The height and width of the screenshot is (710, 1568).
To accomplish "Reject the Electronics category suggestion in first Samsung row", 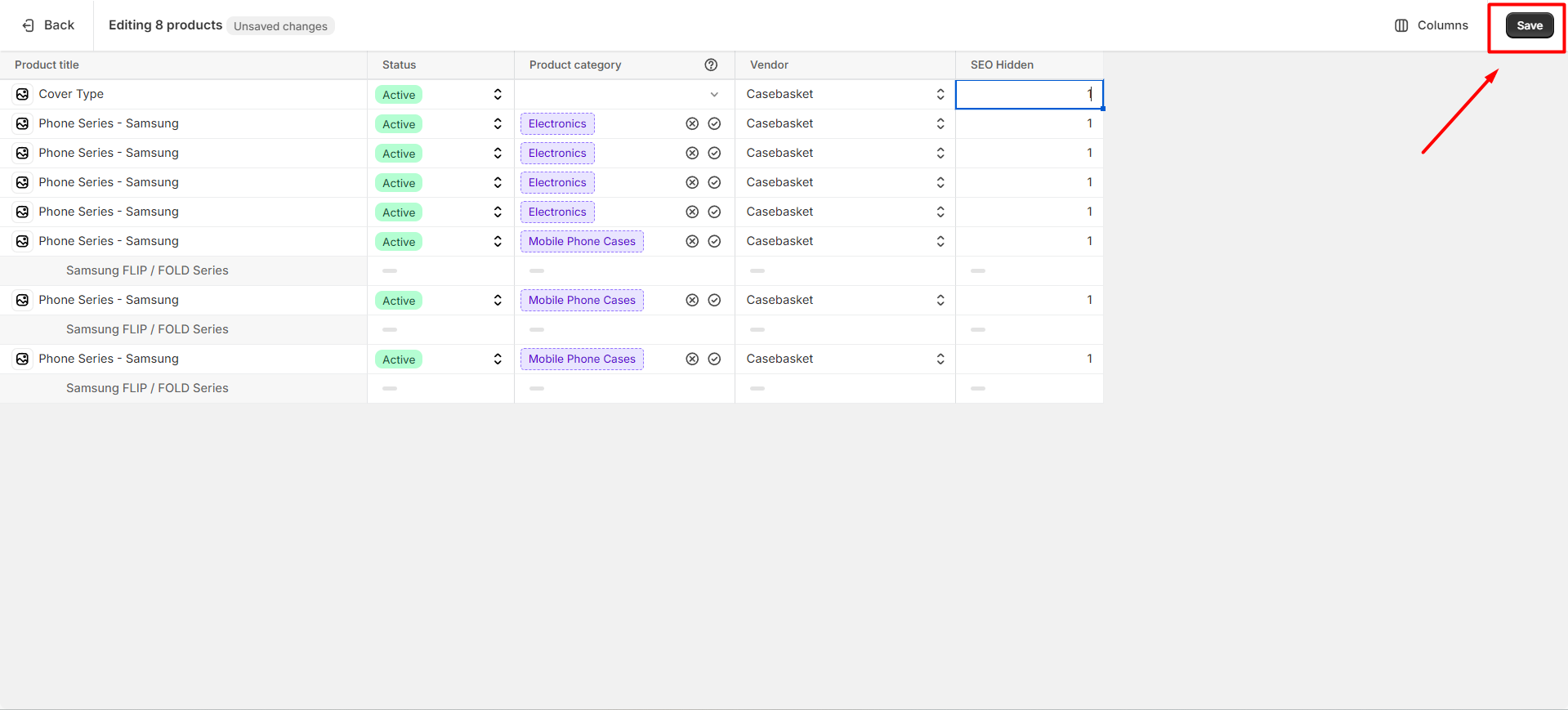I will click(692, 124).
